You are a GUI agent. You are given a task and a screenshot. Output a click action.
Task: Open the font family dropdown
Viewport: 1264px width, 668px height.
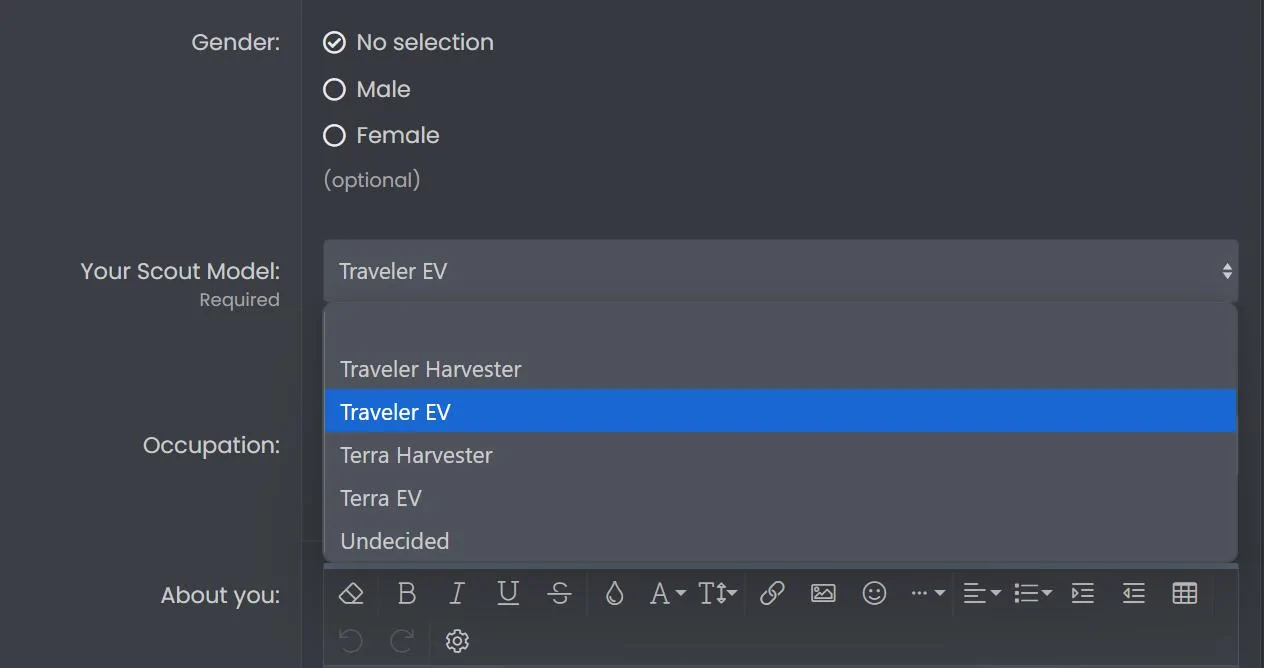tap(666, 593)
